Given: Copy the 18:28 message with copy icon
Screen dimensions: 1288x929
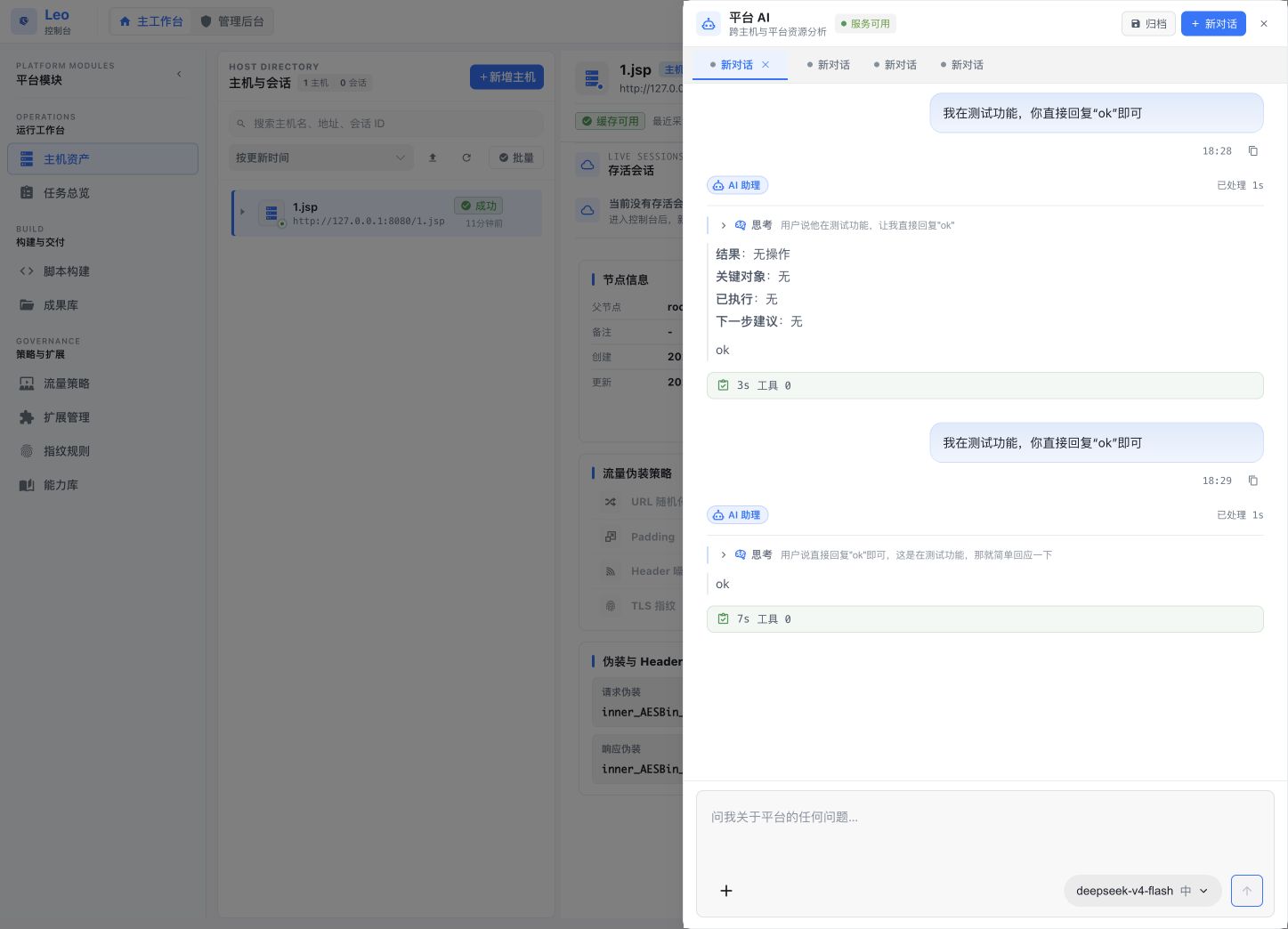Looking at the screenshot, I should [x=1253, y=151].
